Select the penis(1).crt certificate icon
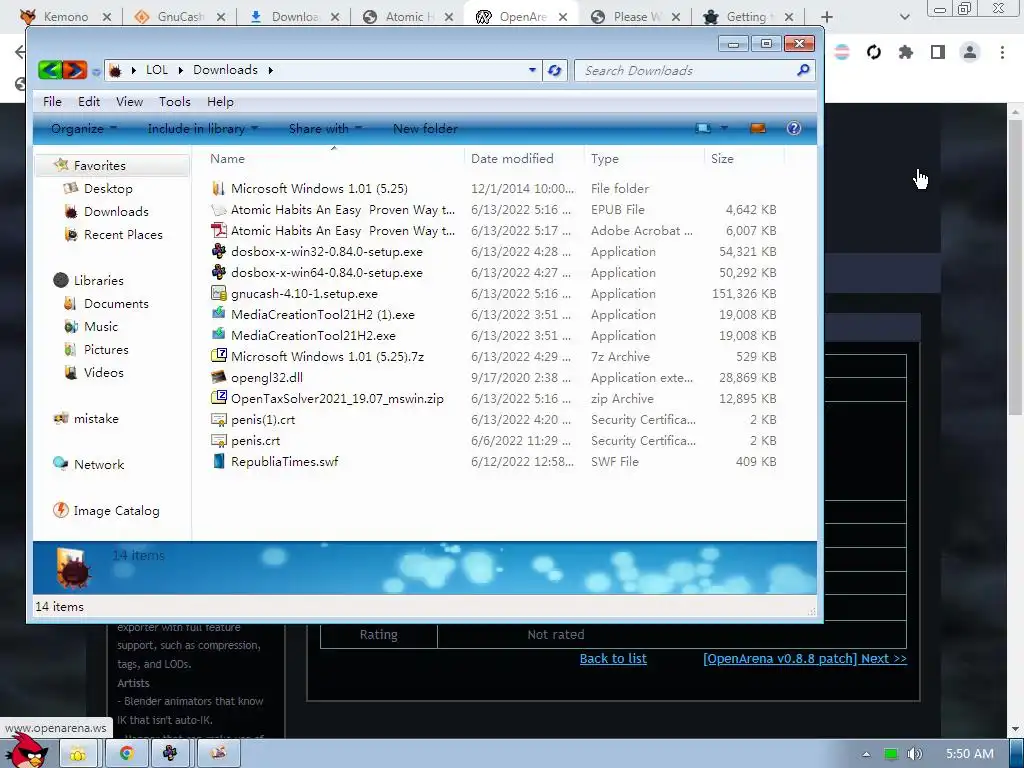The image size is (1024, 768). tap(218, 419)
